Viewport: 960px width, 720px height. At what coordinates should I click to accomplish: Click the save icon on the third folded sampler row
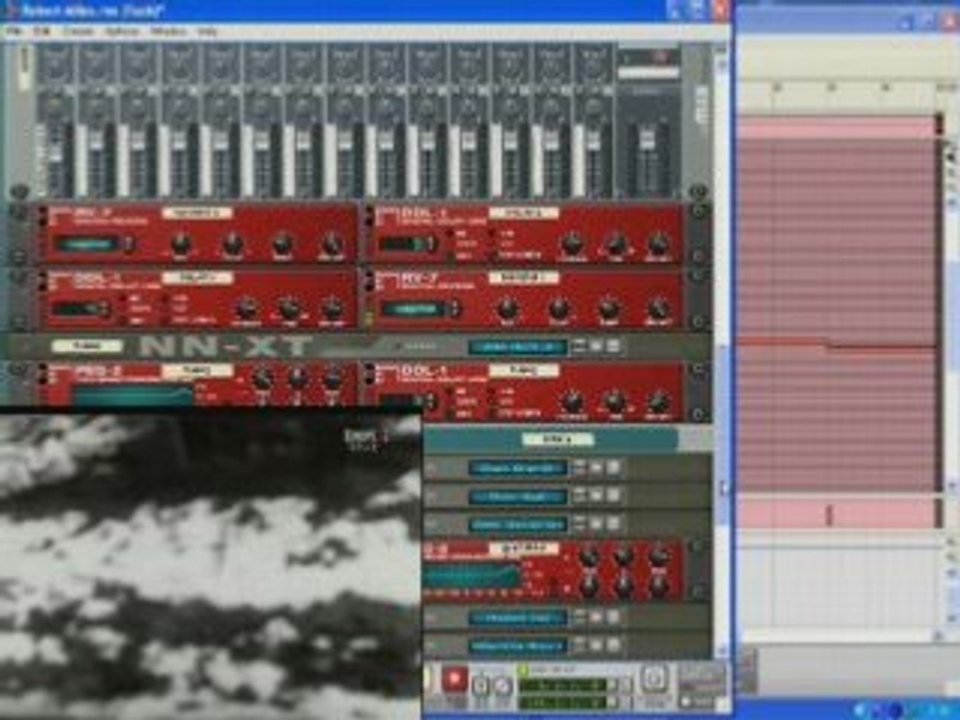[613, 524]
